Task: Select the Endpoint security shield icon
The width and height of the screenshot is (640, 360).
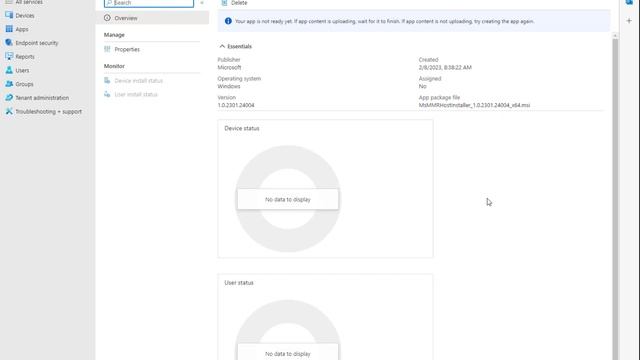Action: [9, 42]
